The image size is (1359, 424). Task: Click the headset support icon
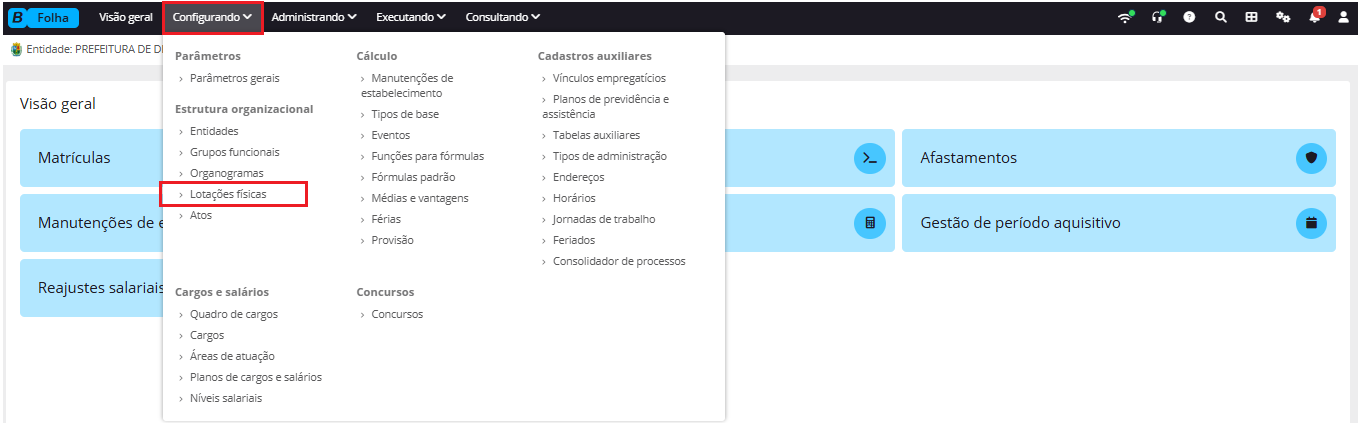coord(1159,17)
